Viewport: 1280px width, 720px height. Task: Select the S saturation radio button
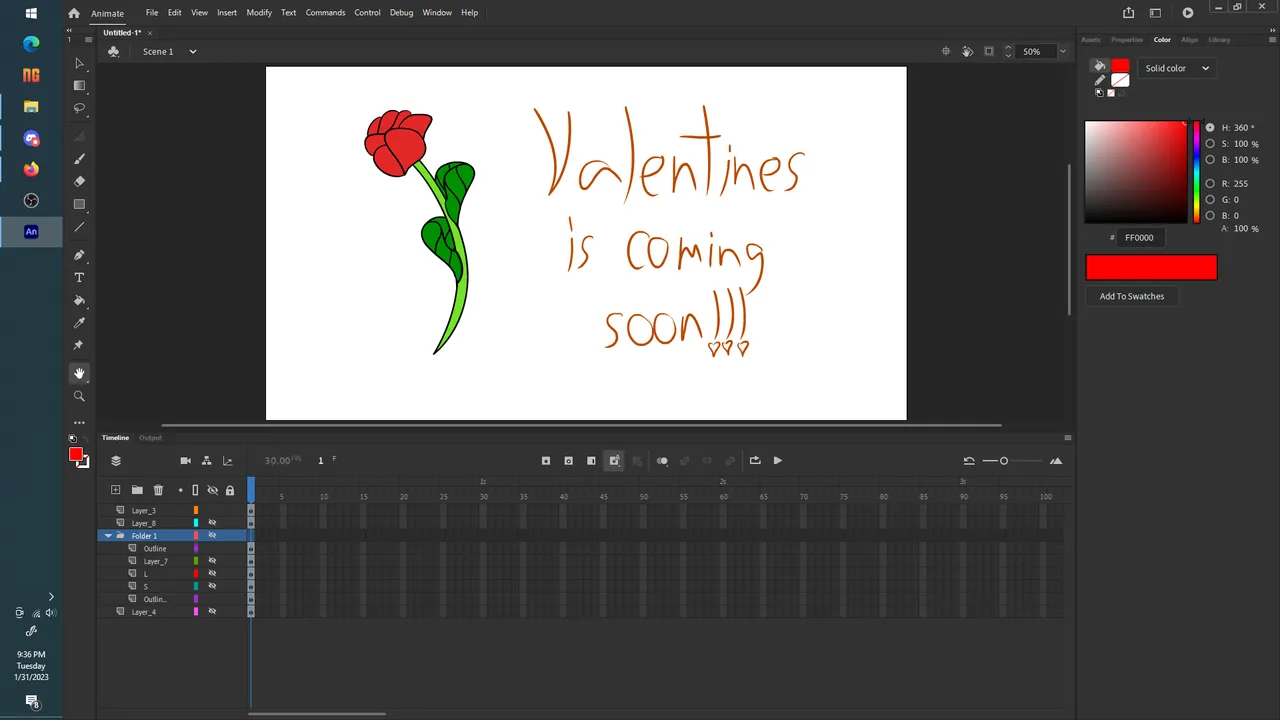1210,144
